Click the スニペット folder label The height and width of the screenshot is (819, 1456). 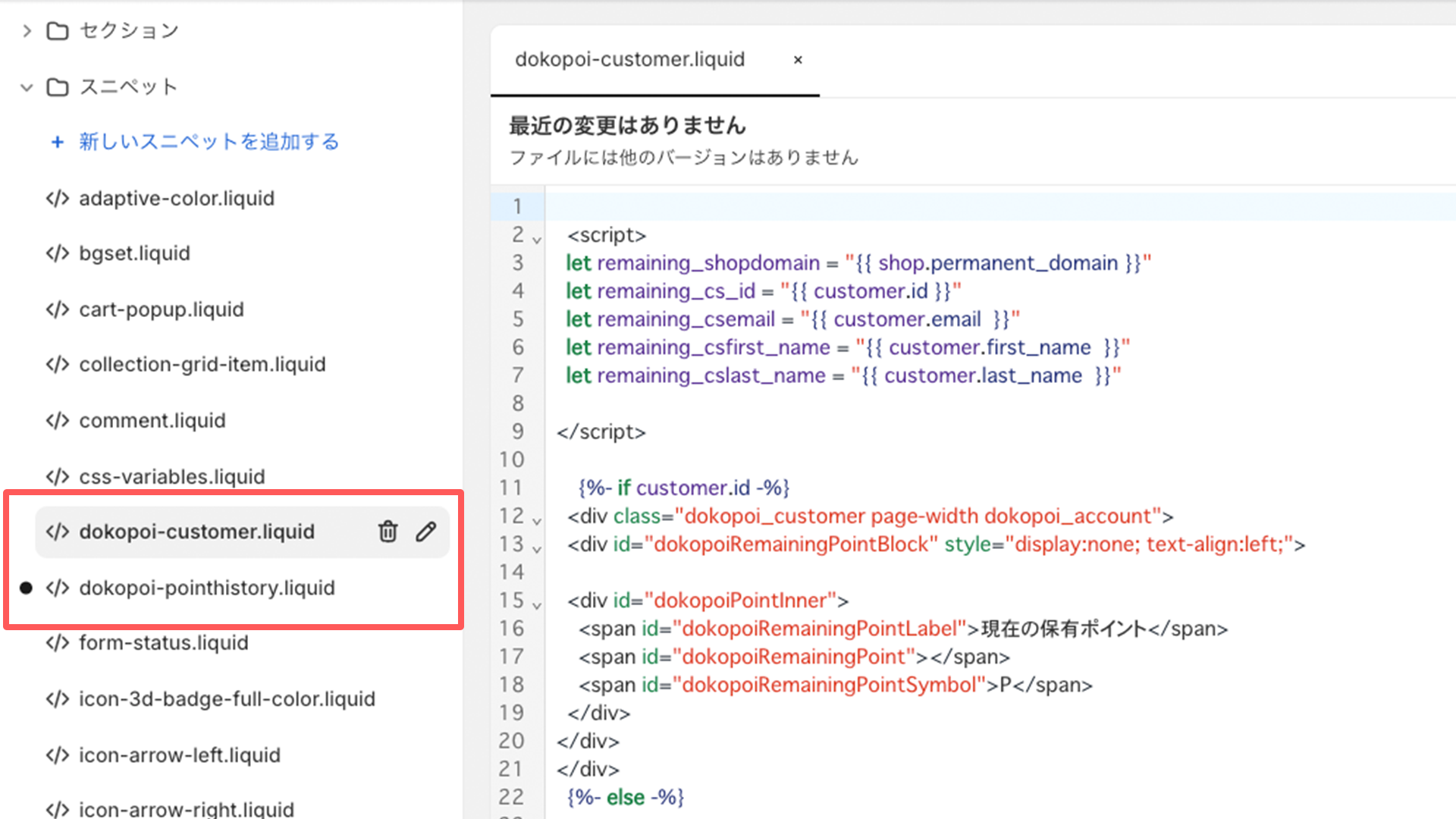click(x=129, y=87)
